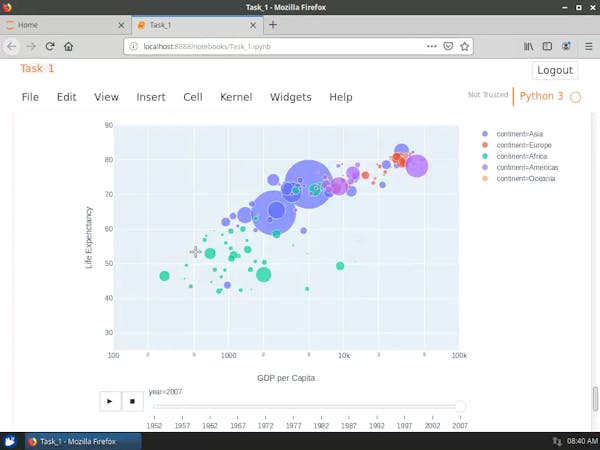This screenshot has height=450, width=600.
Task: Set year slider to 1962
Action: pyautogui.click(x=210, y=425)
